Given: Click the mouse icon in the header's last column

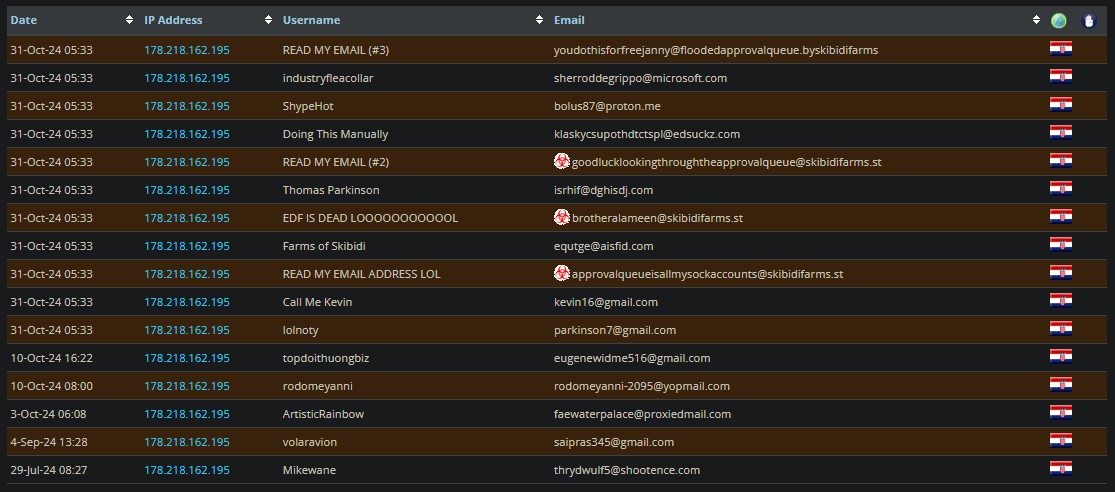Looking at the screenshot, I should pos(1089,20).
